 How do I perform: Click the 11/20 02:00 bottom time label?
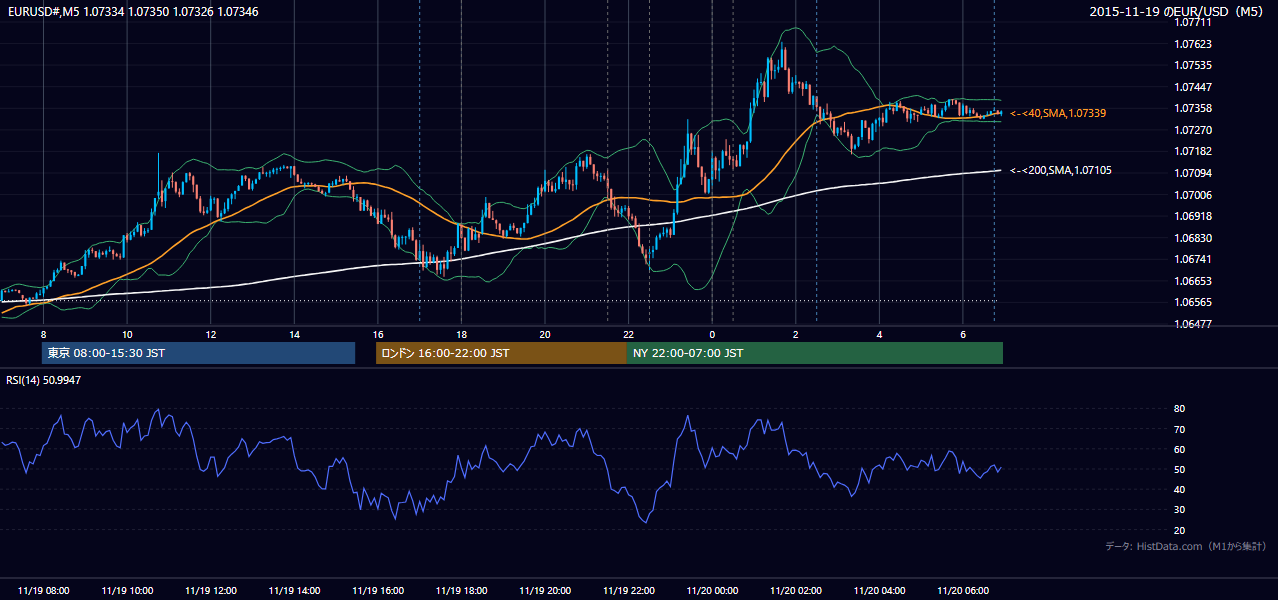[795, 591]
